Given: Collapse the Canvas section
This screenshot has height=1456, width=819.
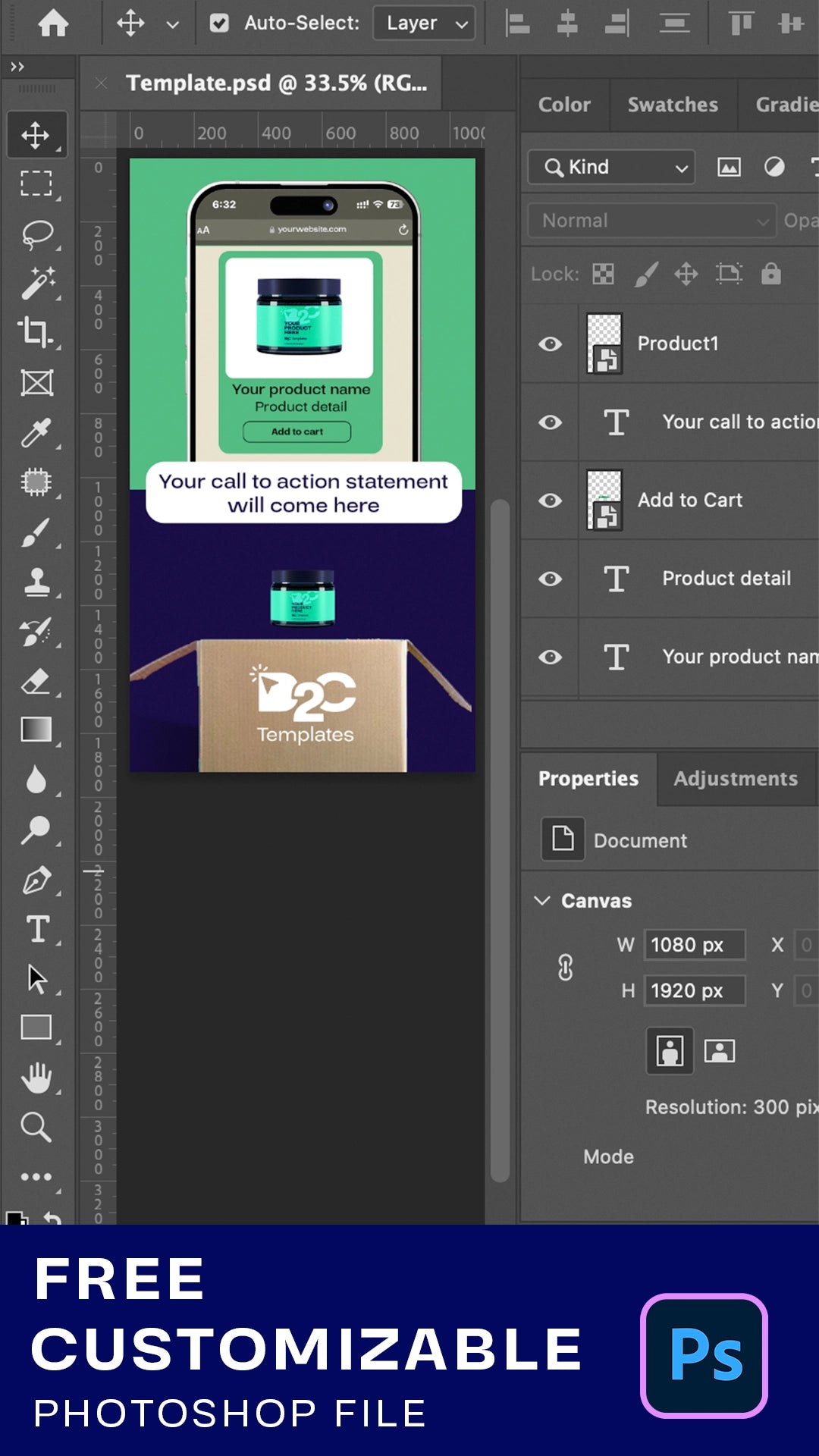Looking at the screenshot, I should (x=542, y=901).
